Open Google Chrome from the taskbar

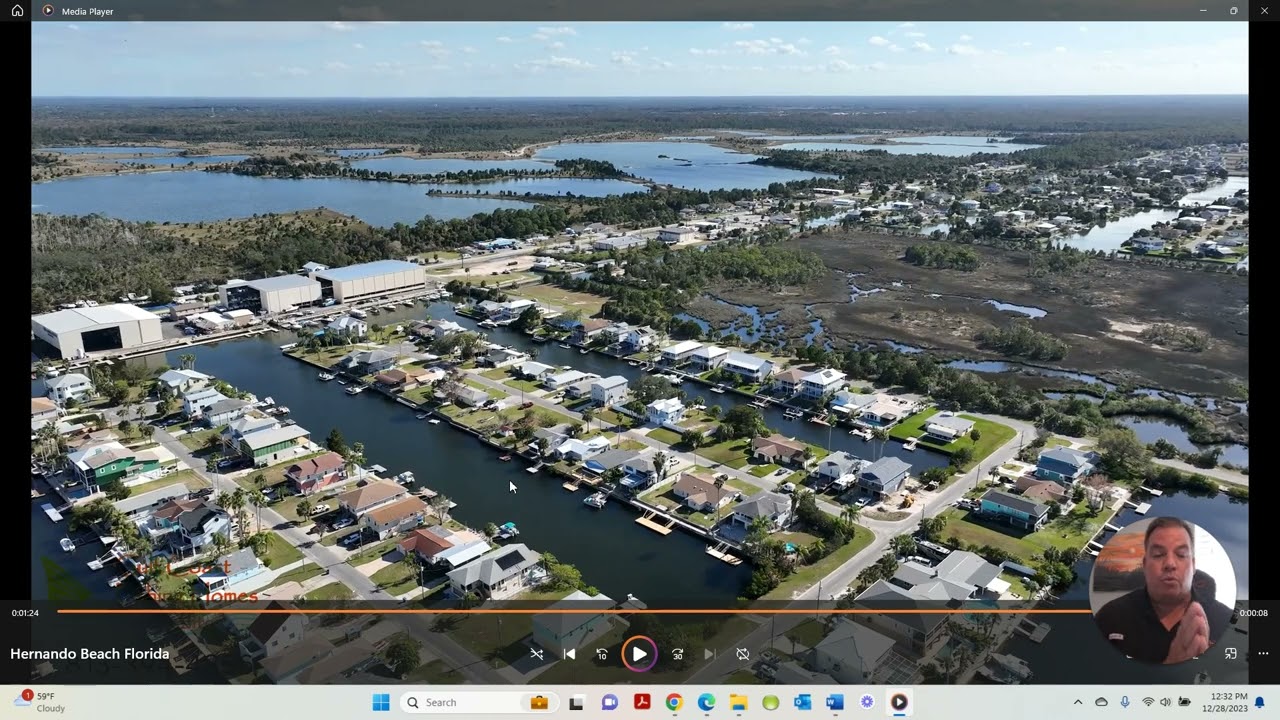[x=674, y=703]
